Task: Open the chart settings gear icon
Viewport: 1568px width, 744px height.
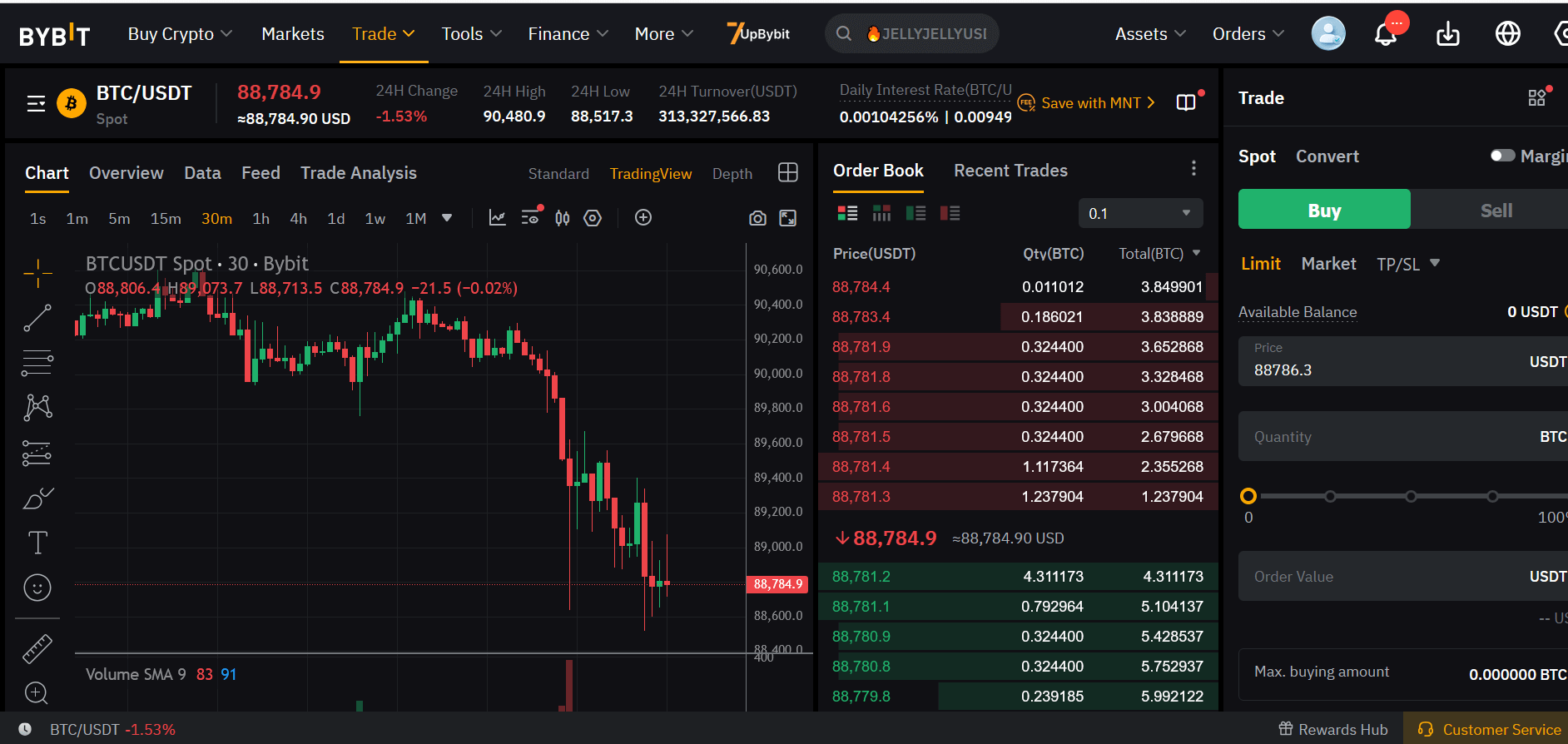Action: (x=593, y=218)
